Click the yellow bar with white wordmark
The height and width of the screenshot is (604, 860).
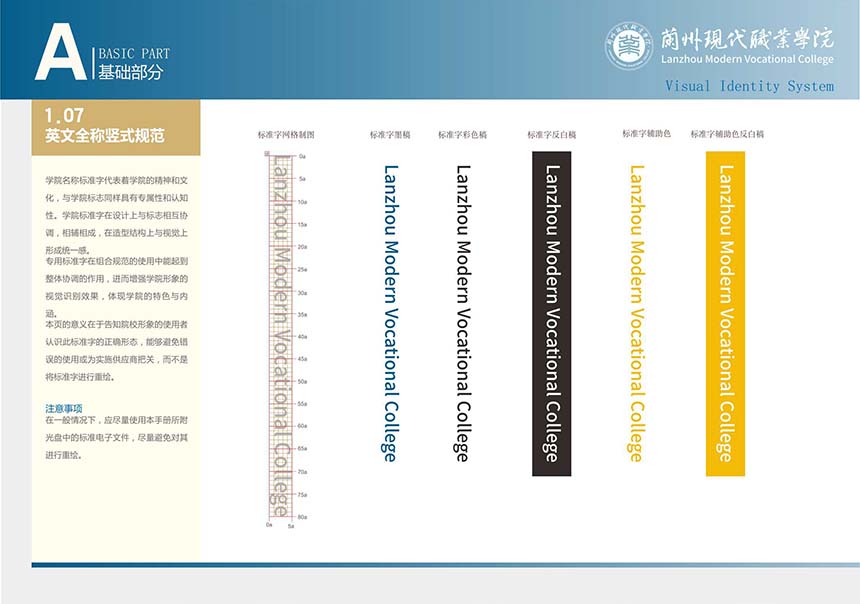pos(725,313)
